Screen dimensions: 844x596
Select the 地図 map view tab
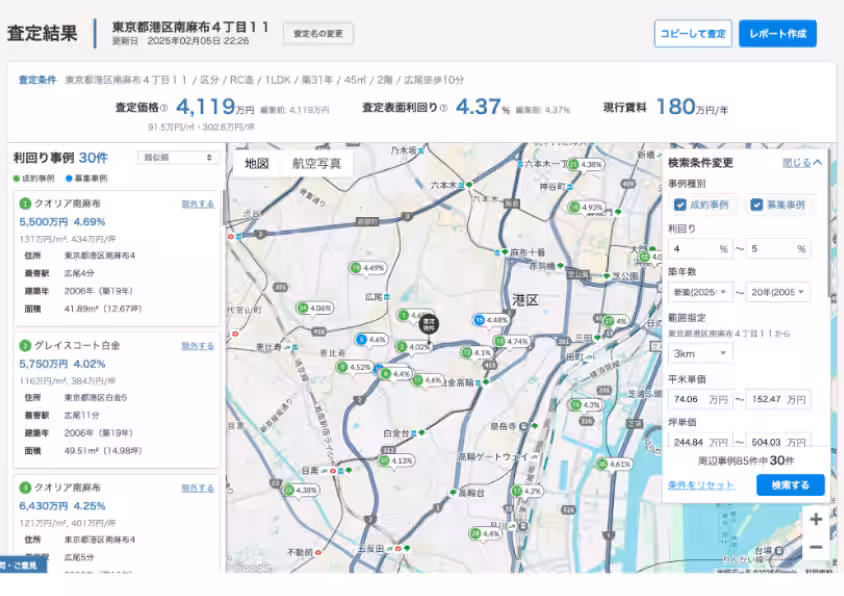257,164
